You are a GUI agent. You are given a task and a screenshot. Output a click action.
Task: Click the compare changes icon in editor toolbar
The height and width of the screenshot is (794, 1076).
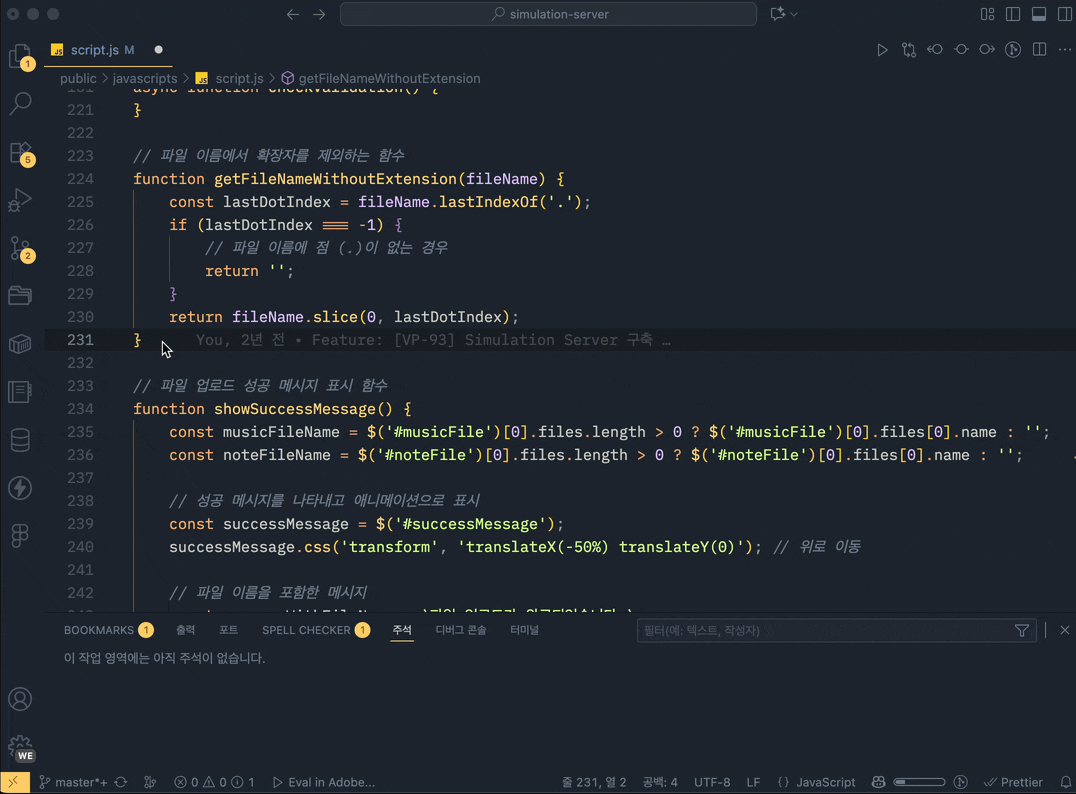tap(909, 49)
